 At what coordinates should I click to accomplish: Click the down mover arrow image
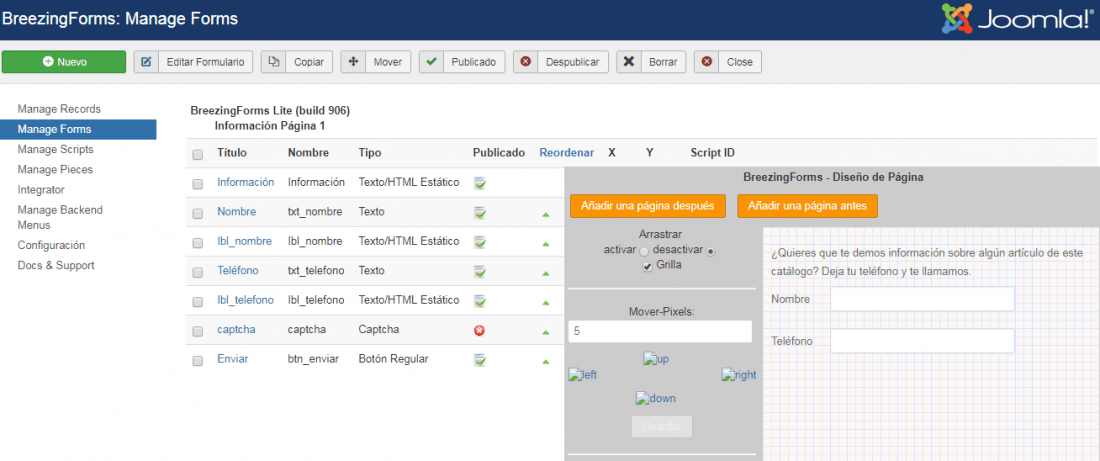pyautogui.click(x=655, y=398)
